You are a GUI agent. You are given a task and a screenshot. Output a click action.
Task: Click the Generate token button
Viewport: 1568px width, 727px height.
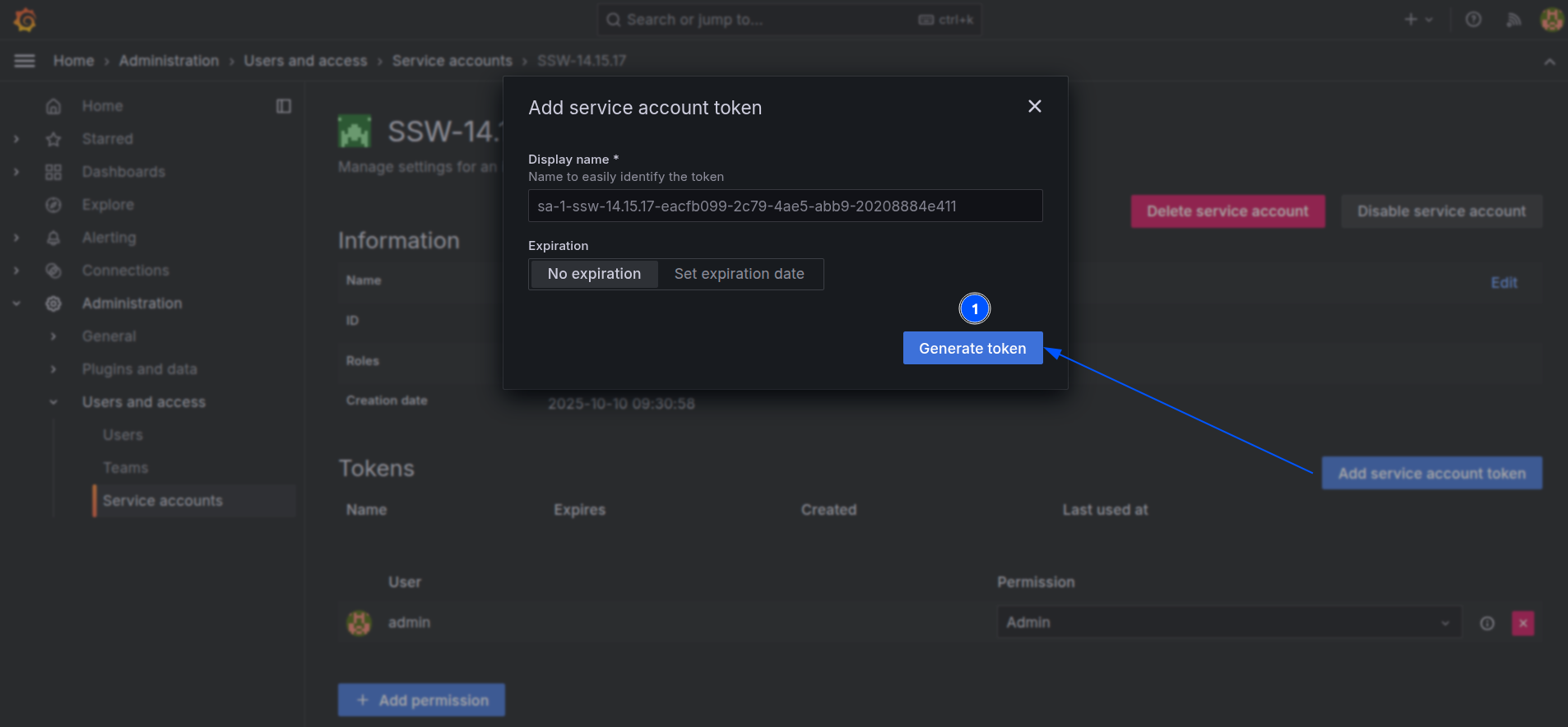[x=972, y=348]
